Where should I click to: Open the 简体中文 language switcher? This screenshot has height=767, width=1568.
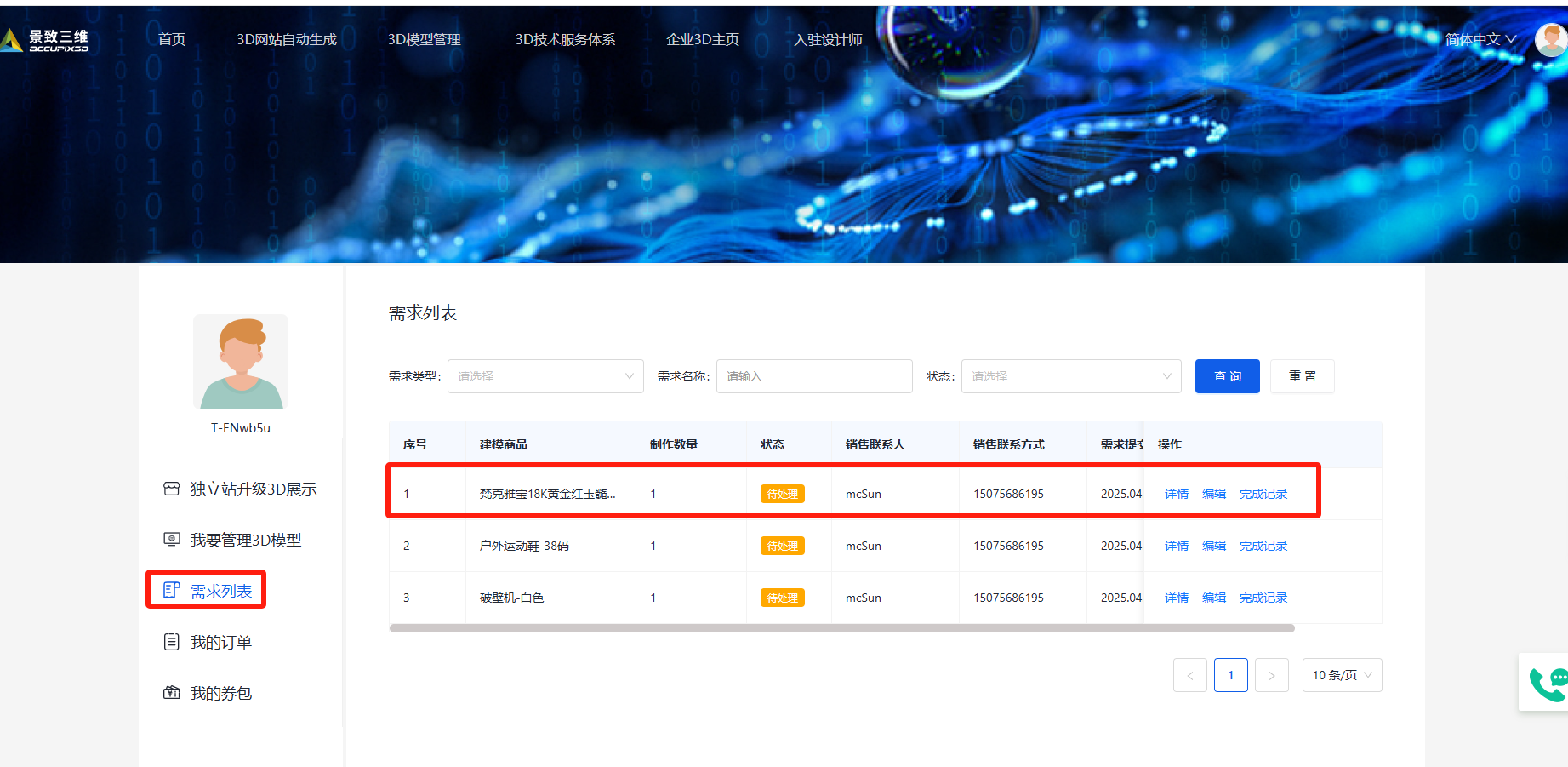pos(1480,39)
